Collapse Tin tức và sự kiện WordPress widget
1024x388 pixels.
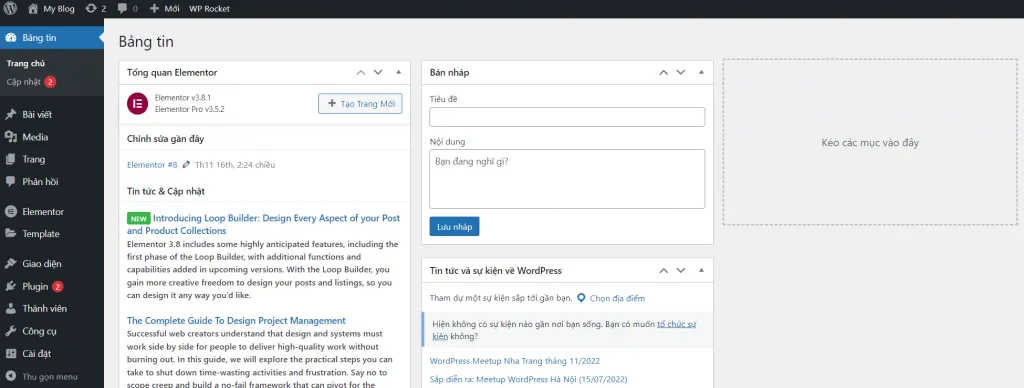[701, 270]
